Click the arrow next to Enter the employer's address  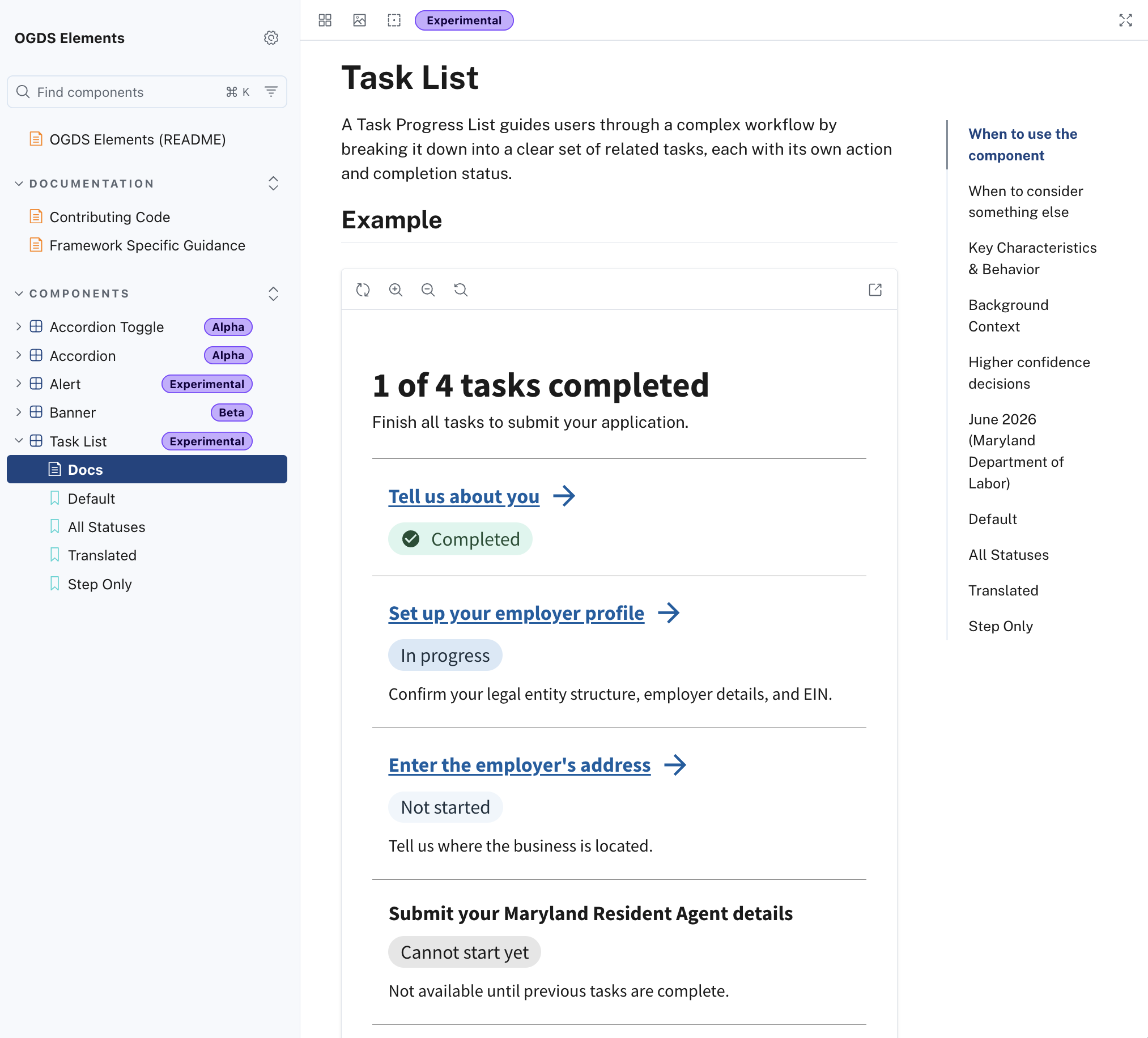pyautogui.click(x=675, y=765)
